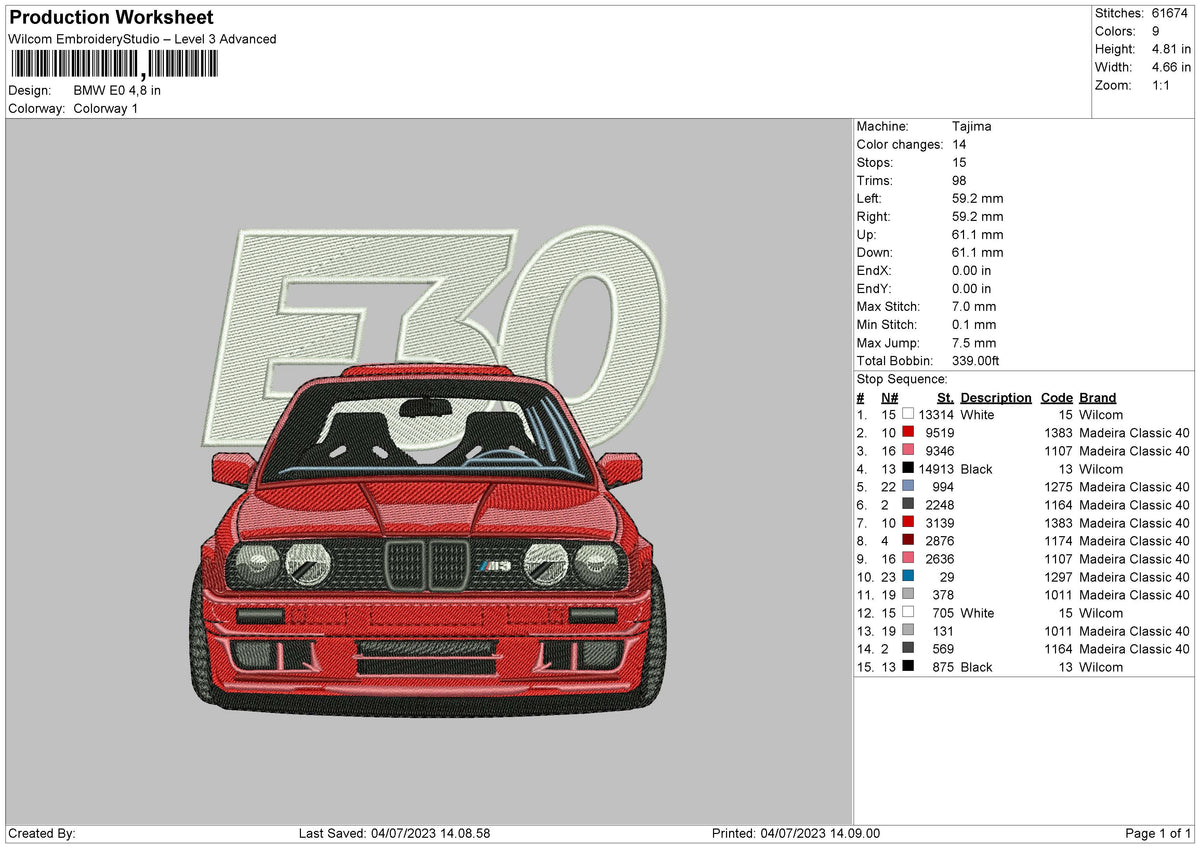This screenshot has height=848, width=1200.
Task: Click the Production Worksheet title
Action: point(110,17)
